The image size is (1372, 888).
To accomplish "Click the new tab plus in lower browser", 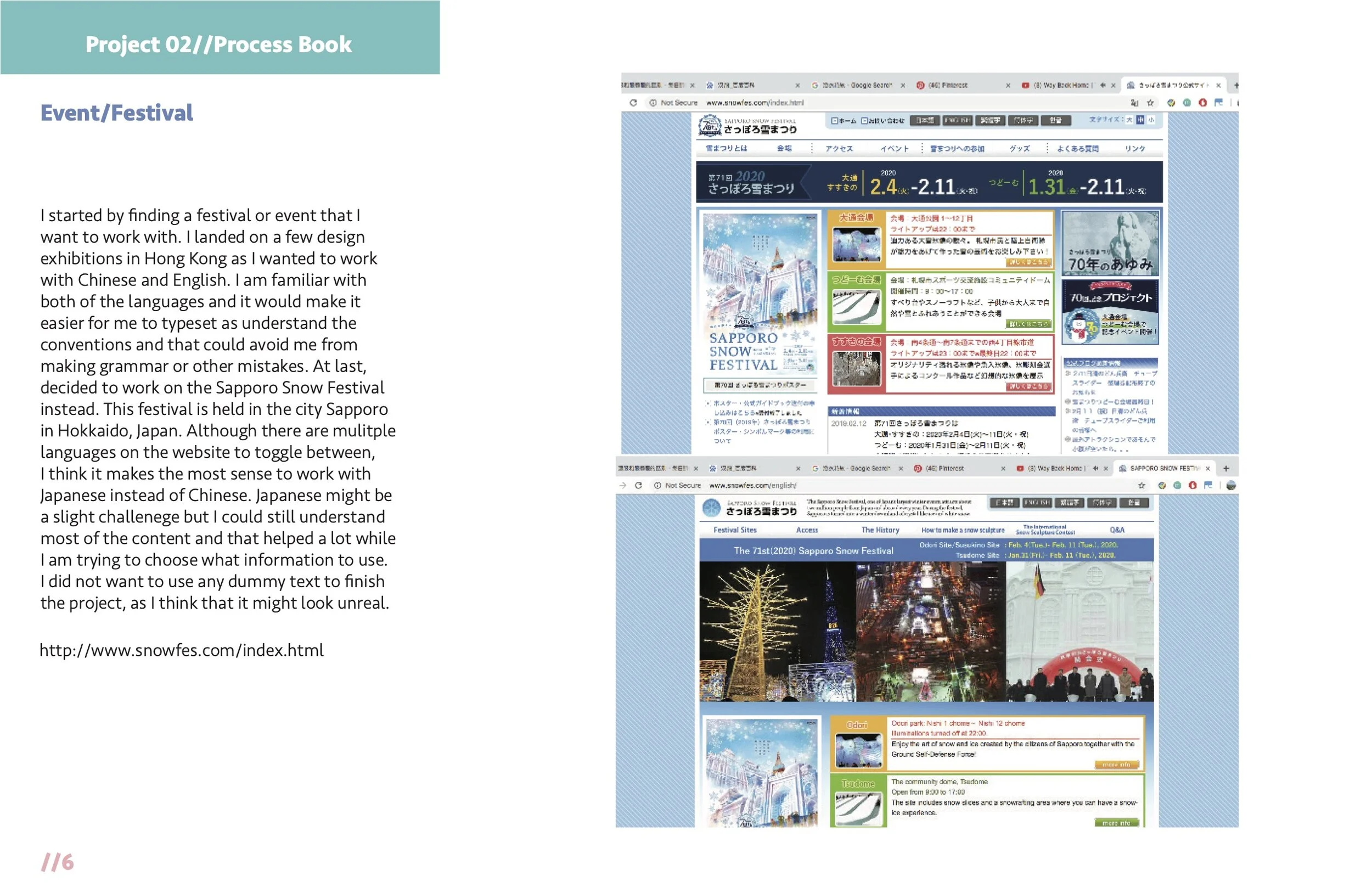I will [1226, 469].
